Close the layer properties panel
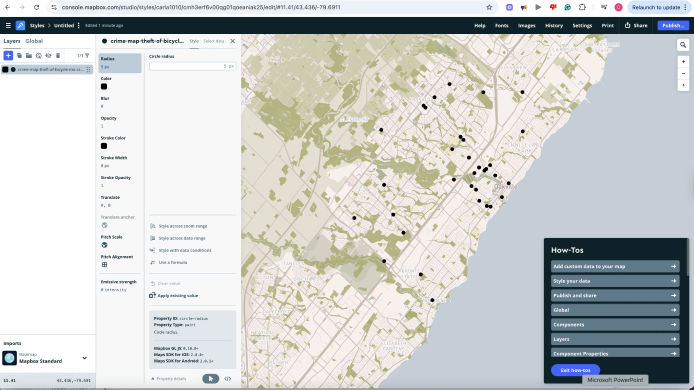694x390 pixels. click(x=233, y=41)
